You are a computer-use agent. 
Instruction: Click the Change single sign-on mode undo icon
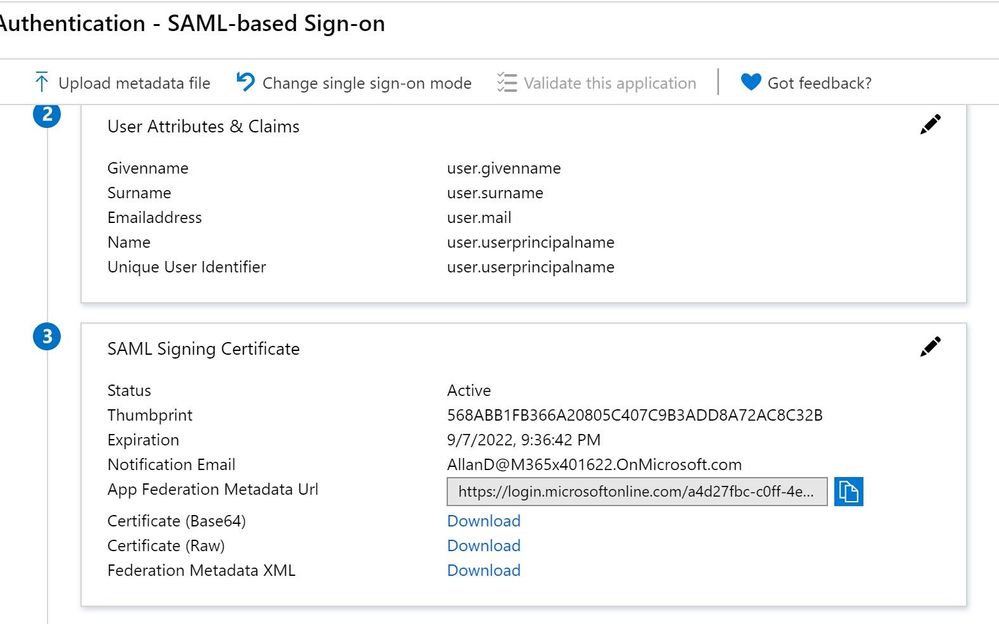coord(245,82)
